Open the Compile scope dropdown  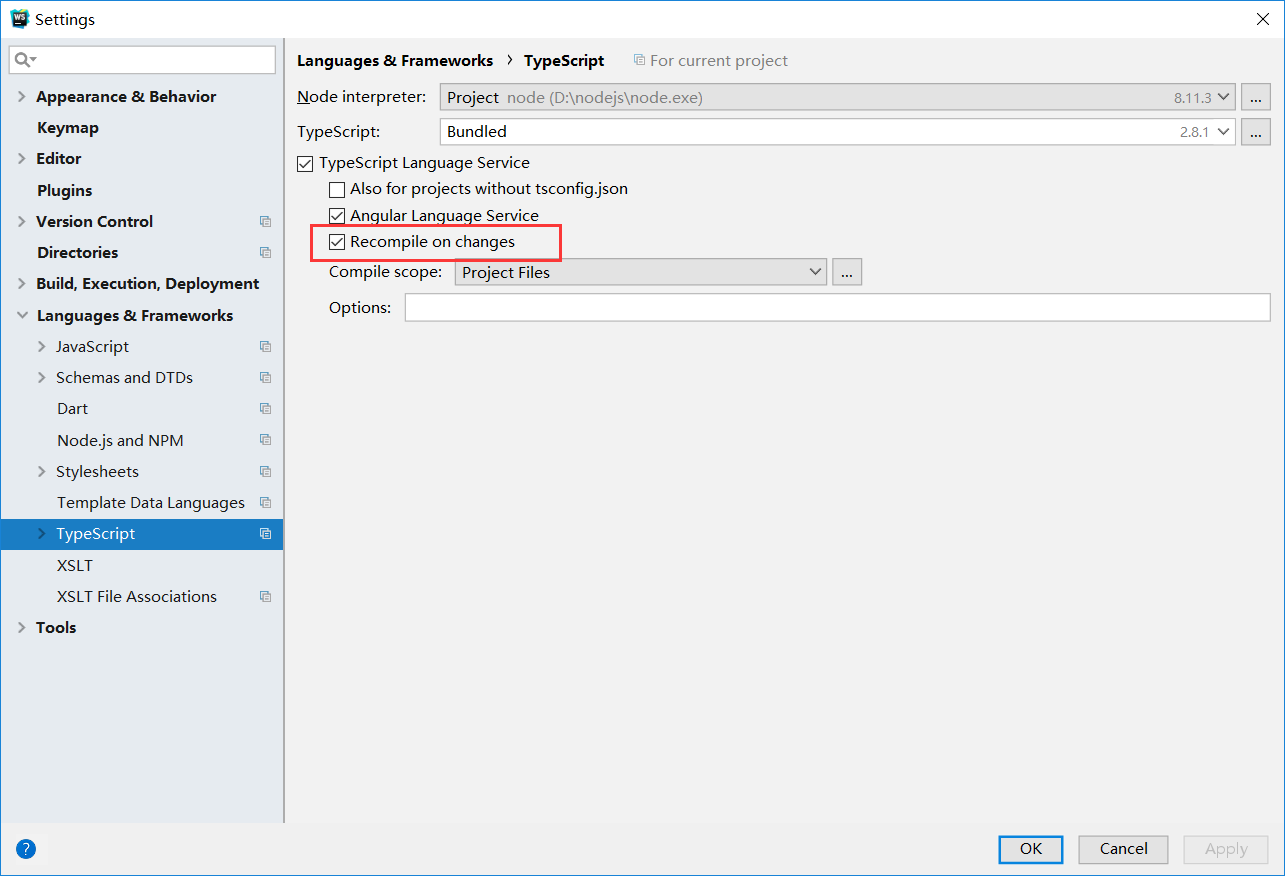[640, 272]
